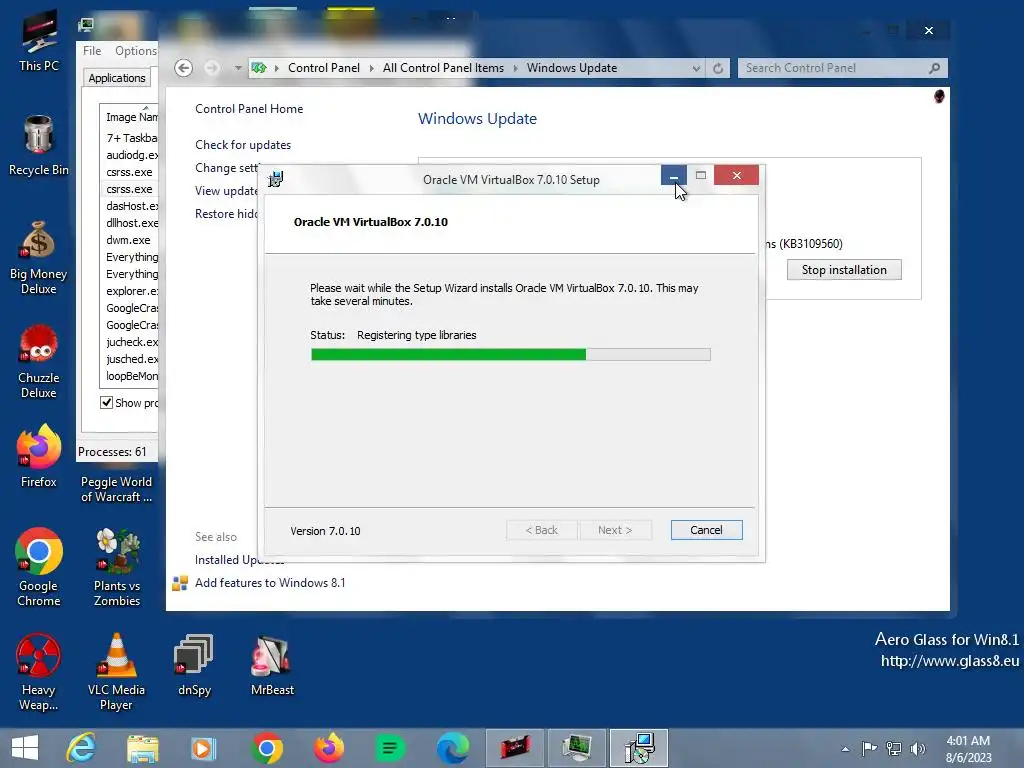Switch to Task Manager taskbar button
Image resolution: width=1024 pixels, height=768 pixels.
coord(577,748)
